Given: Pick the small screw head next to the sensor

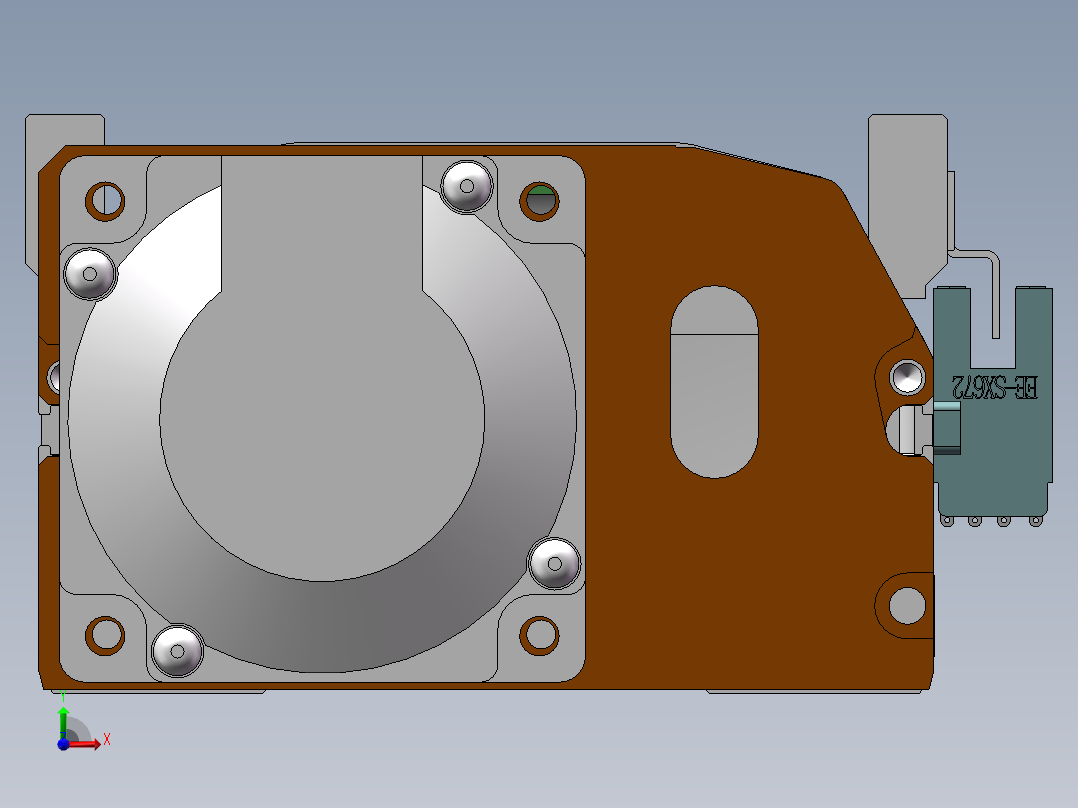Looking at the screenshot, I should click(x=908, y=378).
